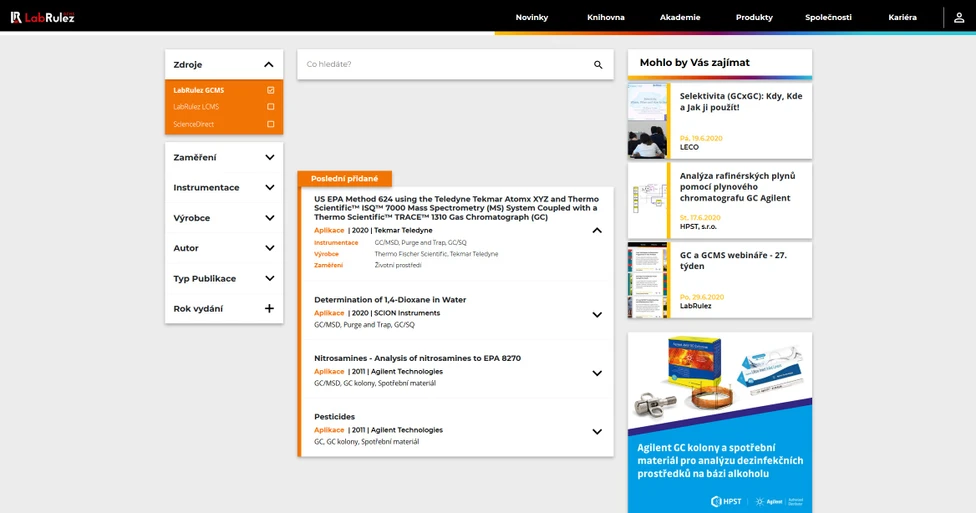Expand the Determination of 1,4-Dioxane entry
The width and height of the screenshot is (976, 513).
point(597,314)
